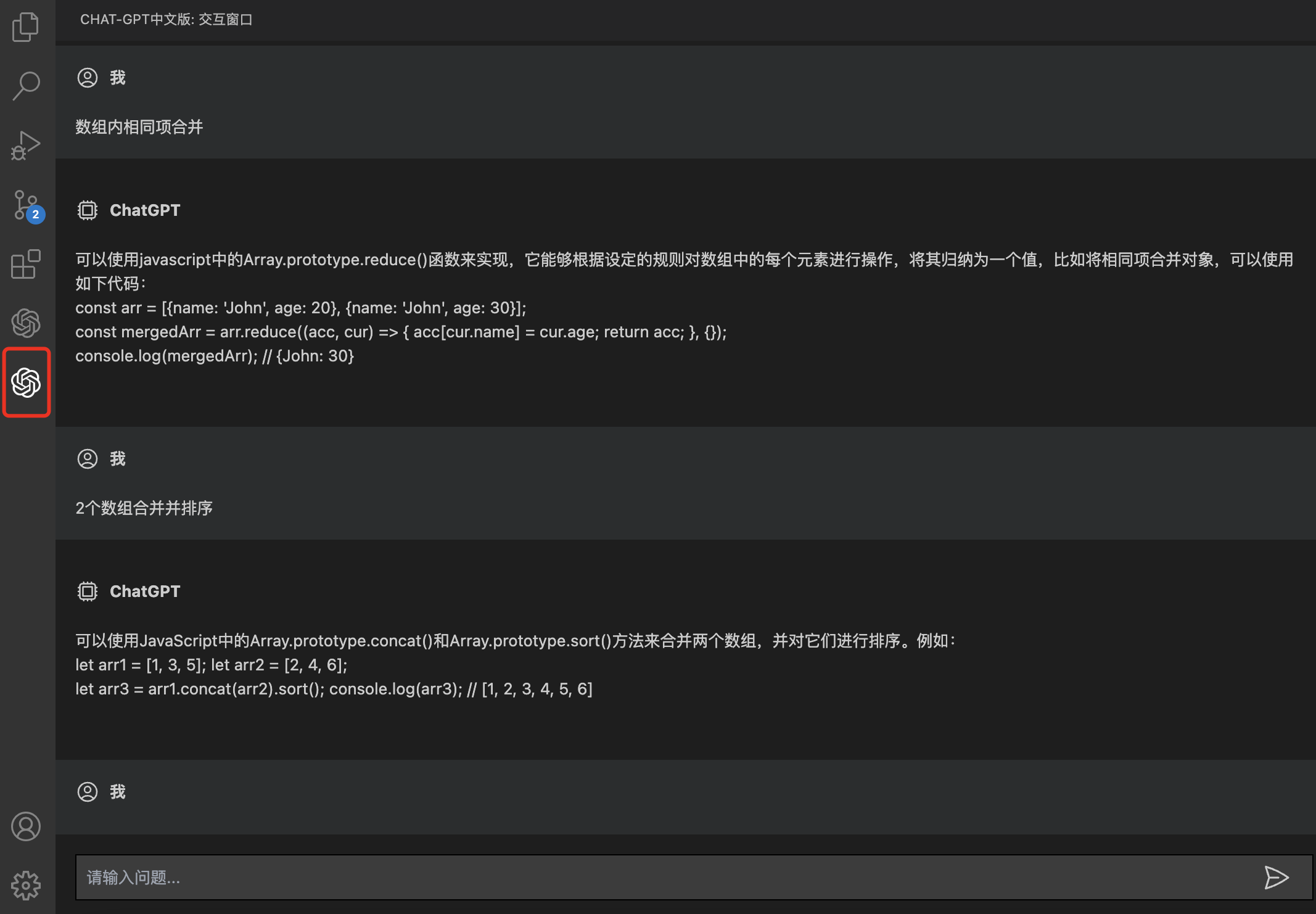Open the highlighted CHAT-GPT中文版 sidebar icon

point(26,382)
